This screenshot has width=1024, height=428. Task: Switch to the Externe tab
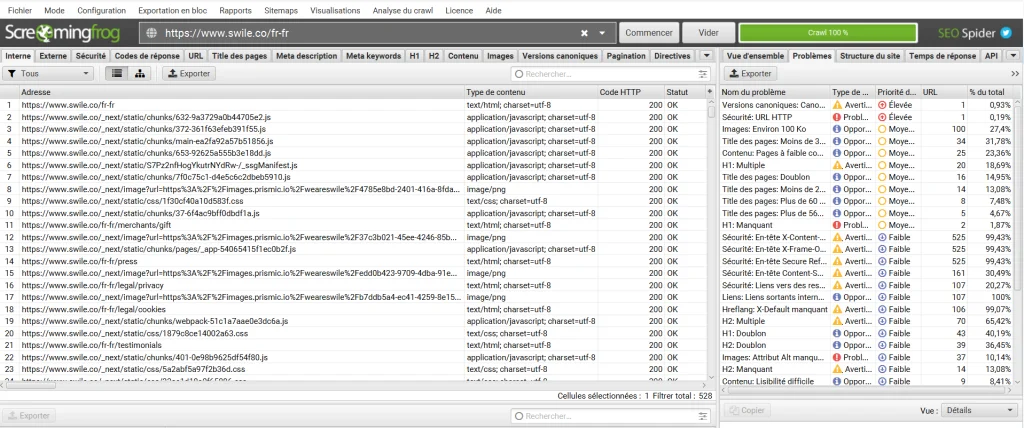point(53,56)
